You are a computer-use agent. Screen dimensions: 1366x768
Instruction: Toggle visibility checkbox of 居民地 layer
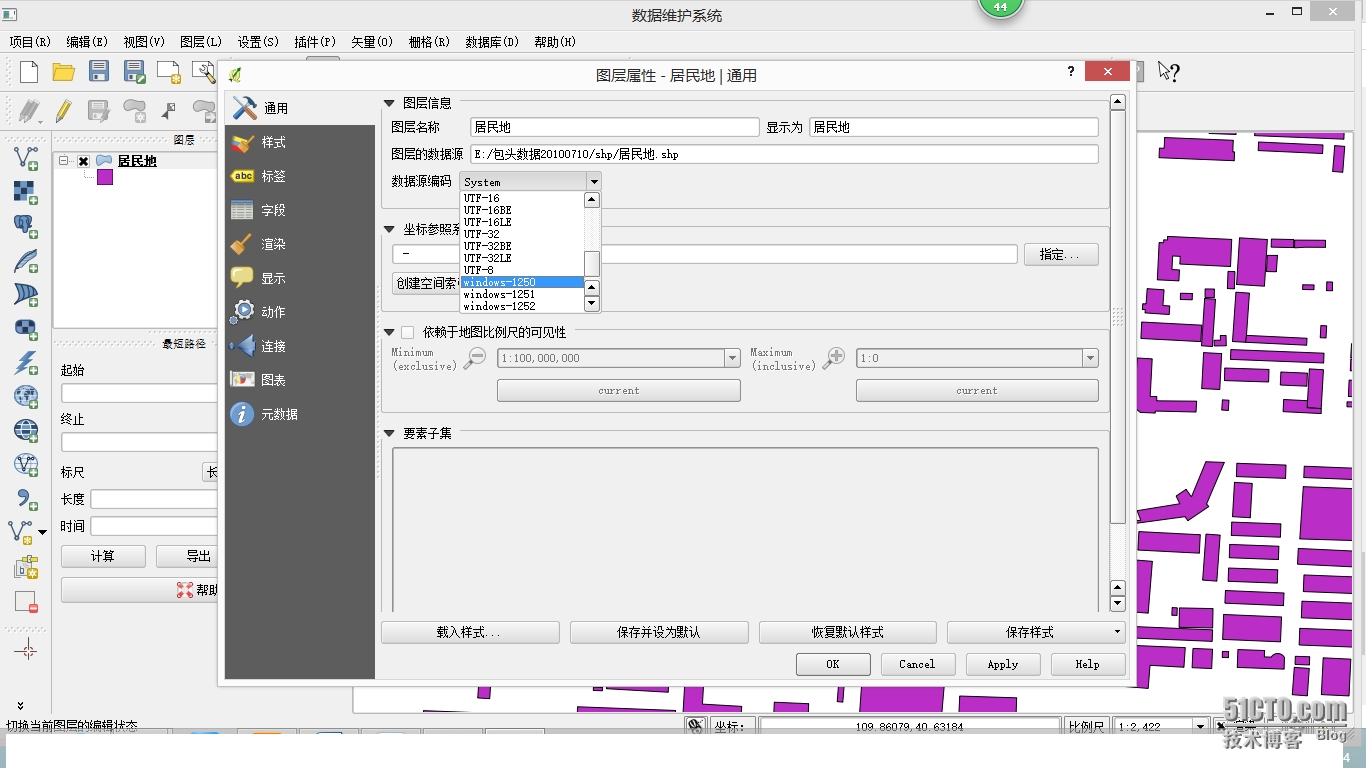[83, 161]
